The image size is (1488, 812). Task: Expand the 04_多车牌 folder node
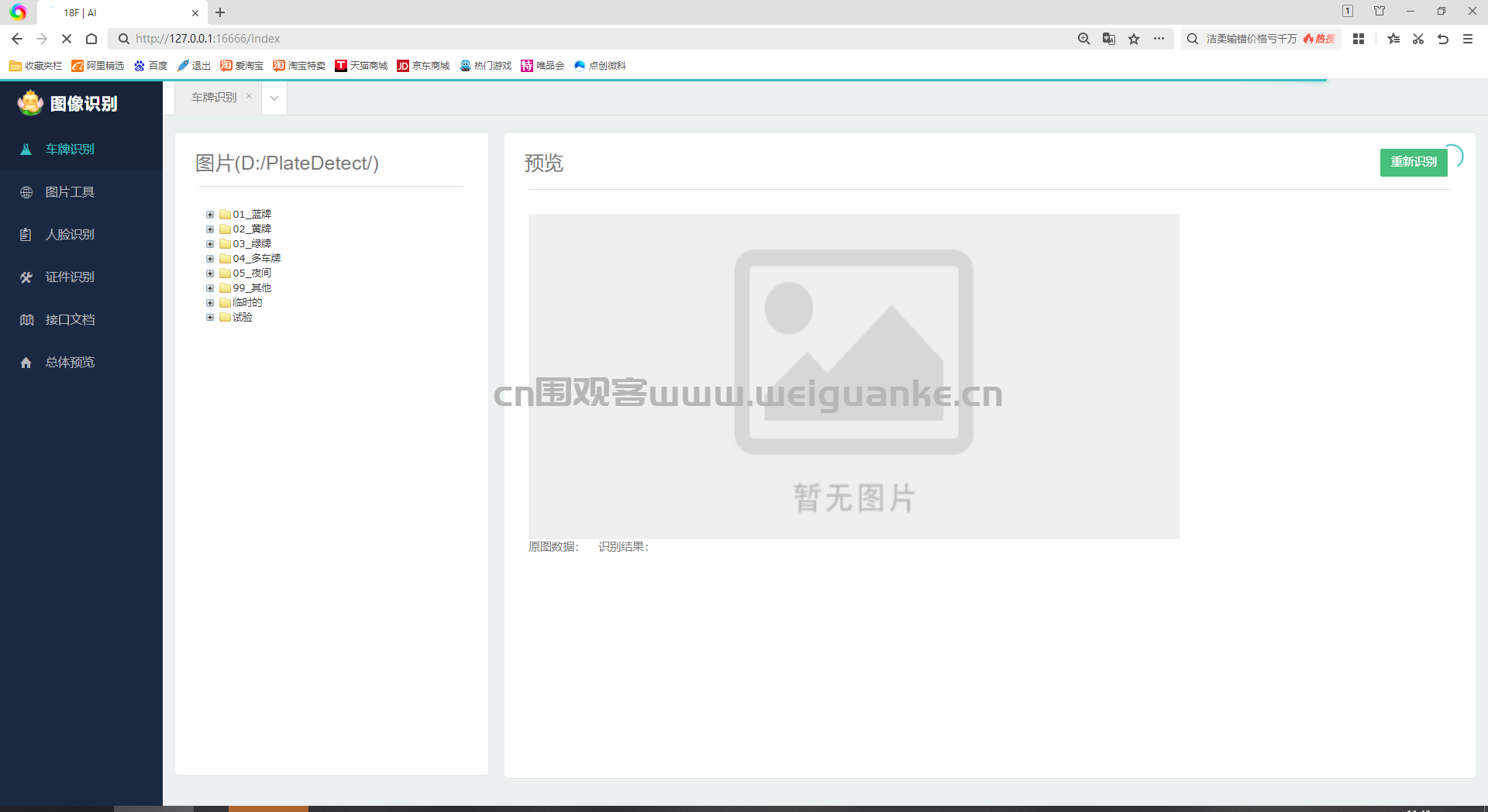click(x=210, y=259)
